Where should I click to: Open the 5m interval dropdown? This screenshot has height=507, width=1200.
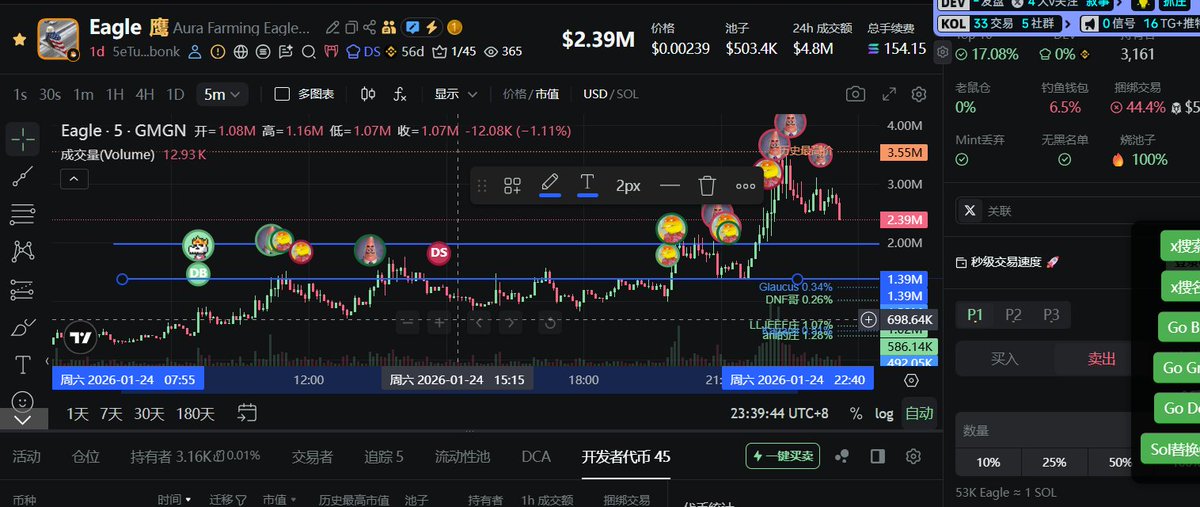221,94
